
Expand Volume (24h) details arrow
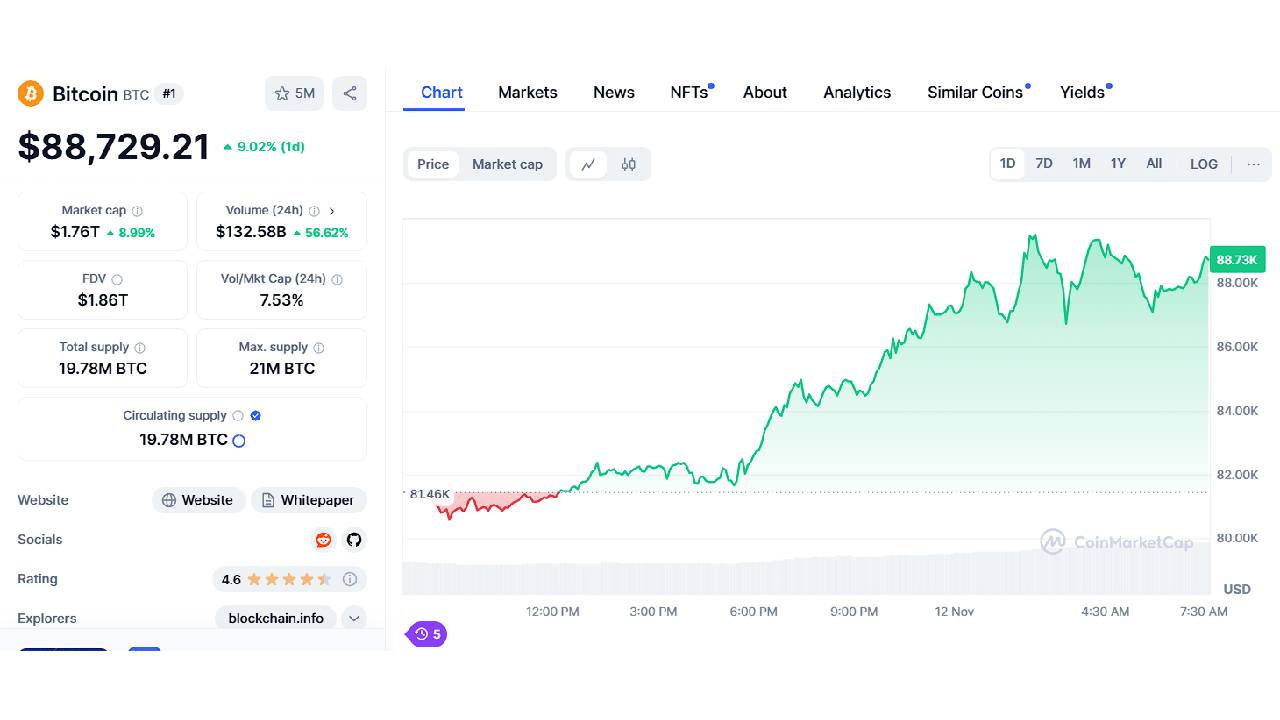point(332,211)
